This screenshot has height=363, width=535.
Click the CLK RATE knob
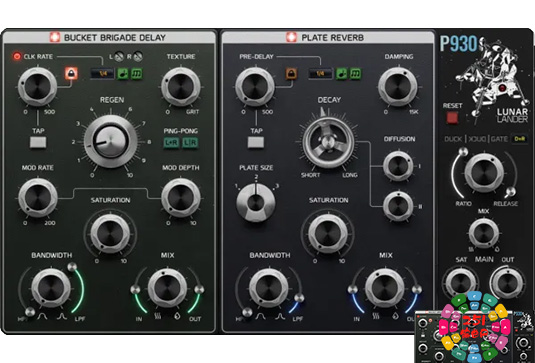pyautogui.click(x=38, y=87)
